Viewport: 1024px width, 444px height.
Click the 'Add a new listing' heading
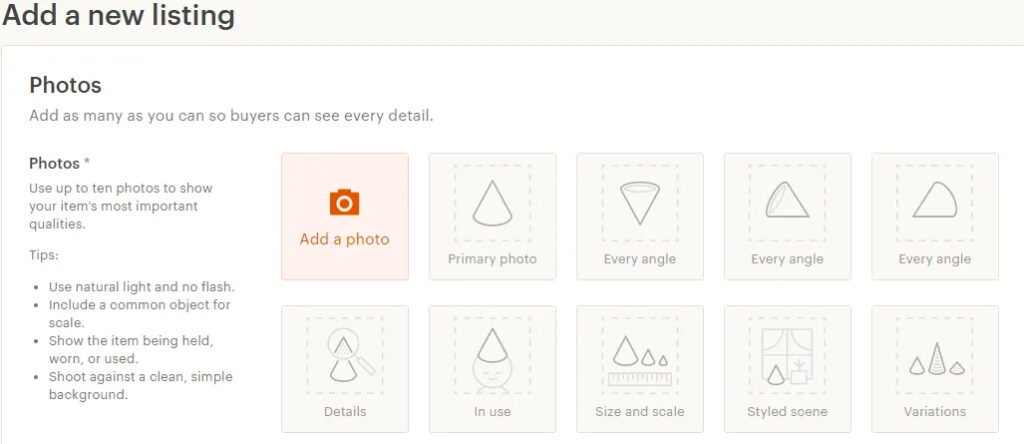(119, 14)
